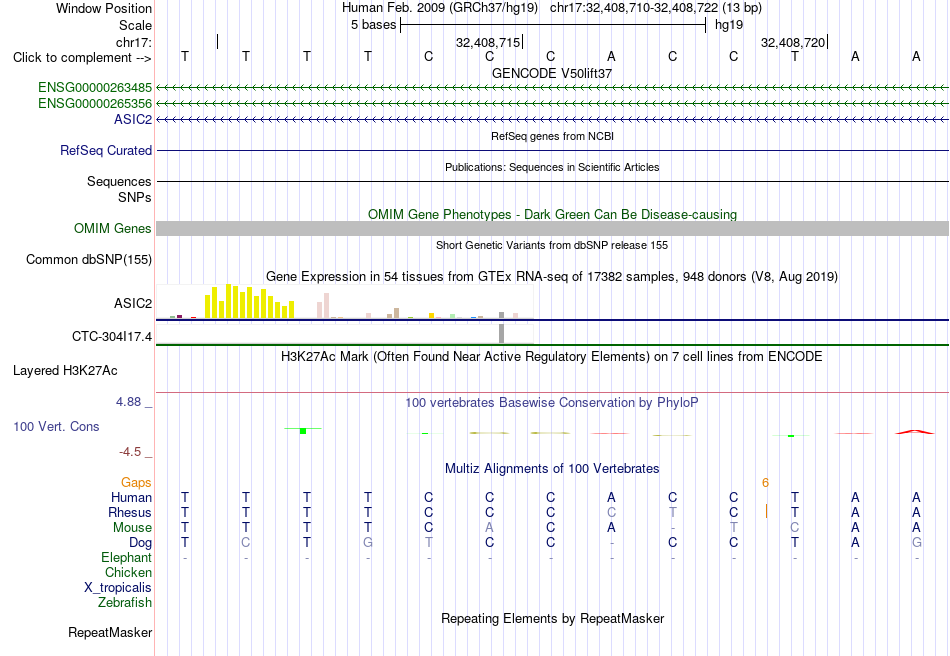Viewport: 950px width, 656px height.
Task: Select the Rhesus alignment row label
Action: tap(130, 512)
